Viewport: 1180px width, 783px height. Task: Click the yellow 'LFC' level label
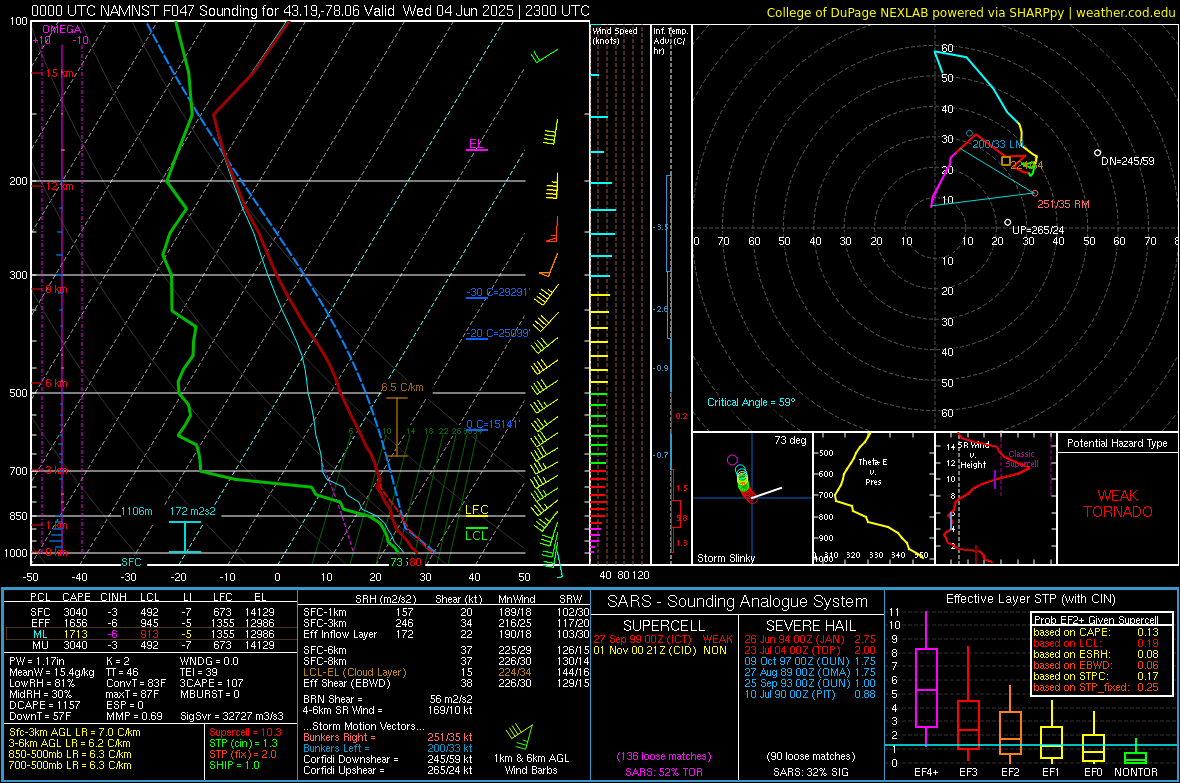pos(476,510)
